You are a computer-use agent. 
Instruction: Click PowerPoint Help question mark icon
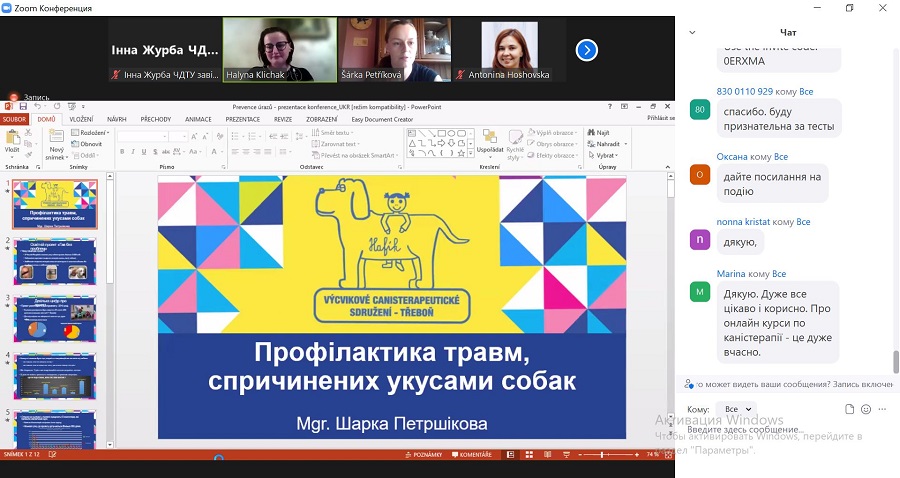610,107
